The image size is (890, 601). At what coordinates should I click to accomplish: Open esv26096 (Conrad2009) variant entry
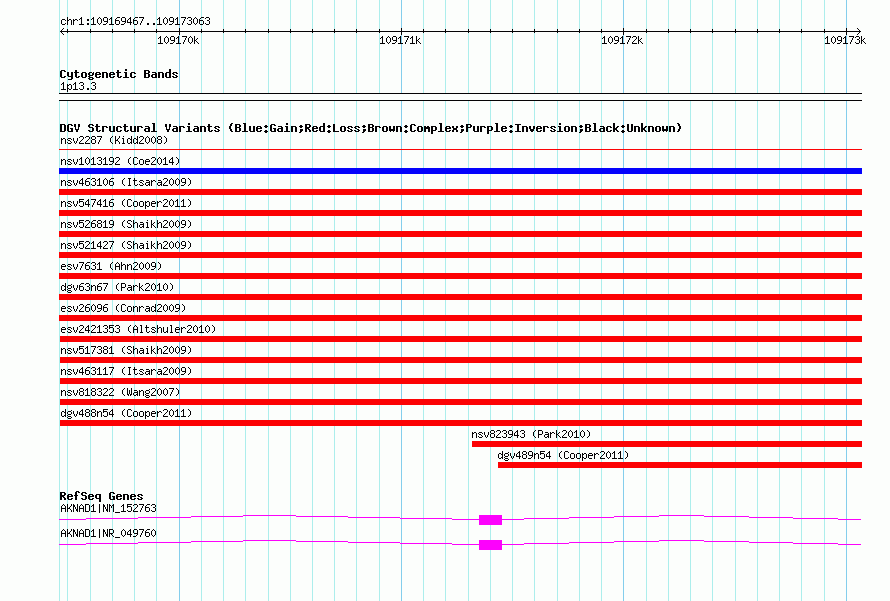click(123, 308)
